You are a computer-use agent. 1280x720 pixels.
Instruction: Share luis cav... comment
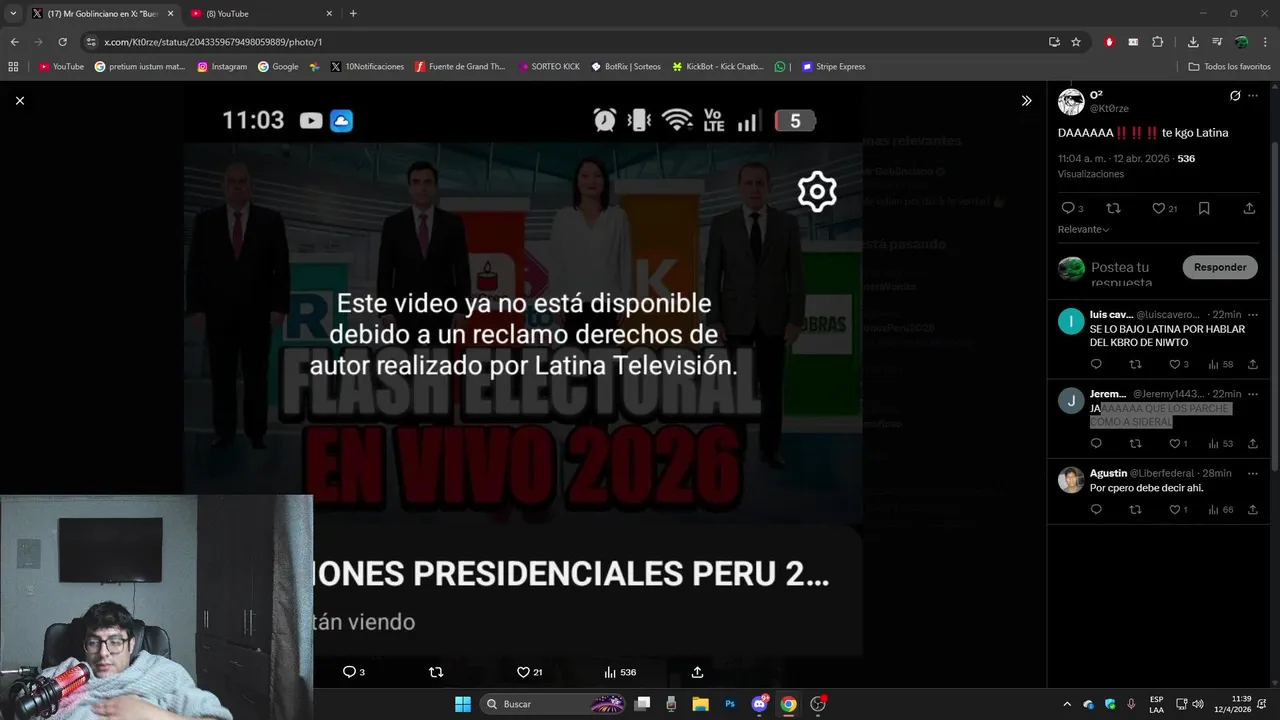click(1253, 364)
